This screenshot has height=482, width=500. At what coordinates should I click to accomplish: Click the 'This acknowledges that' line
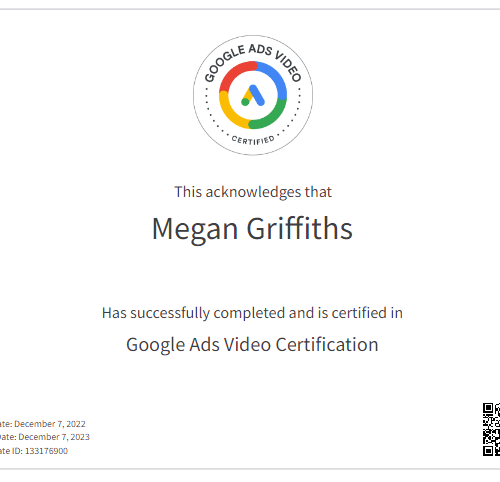pos(253,192)
